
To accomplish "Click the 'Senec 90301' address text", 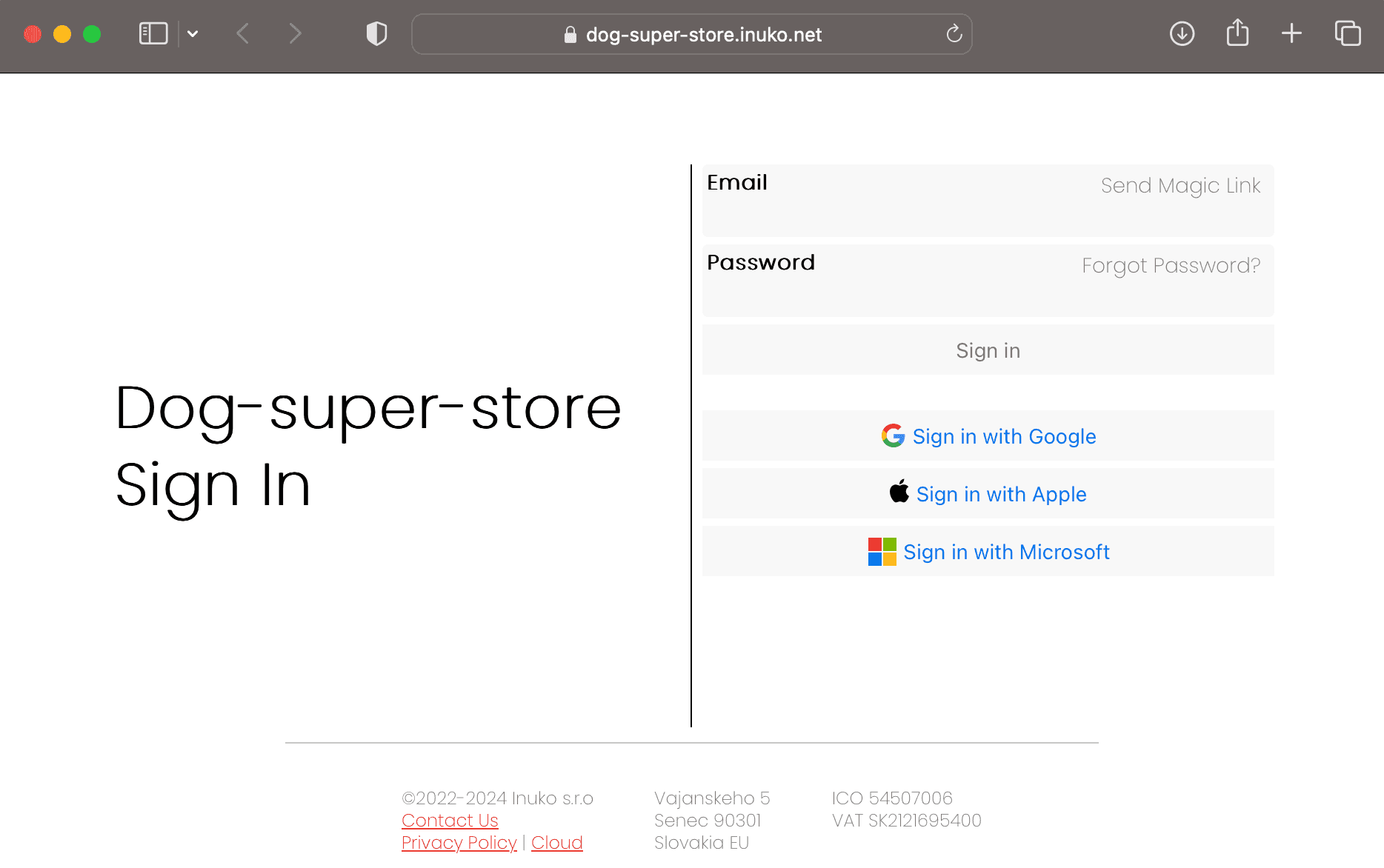I will (x=708, y=821).
